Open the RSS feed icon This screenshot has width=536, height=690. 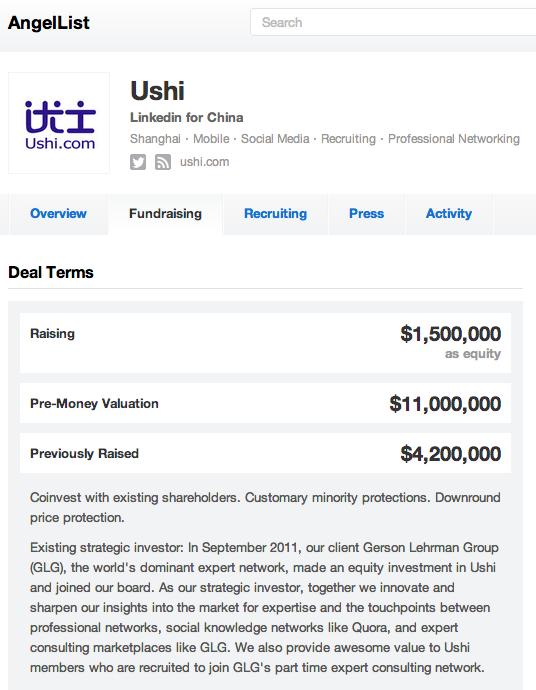click(163, 162)
